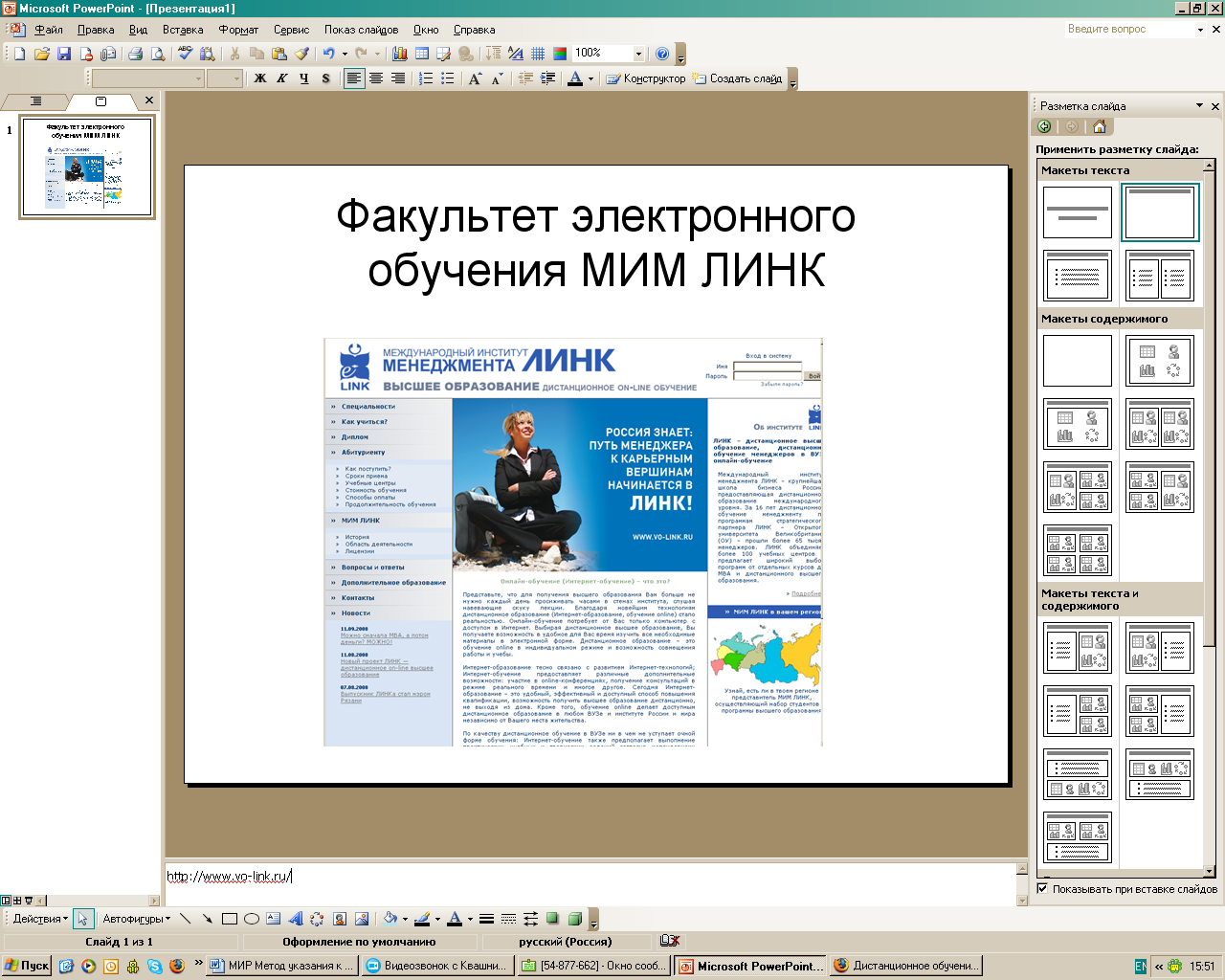Click the selection pointer tool
This screenshot has height=980, width=1225.
83,919
